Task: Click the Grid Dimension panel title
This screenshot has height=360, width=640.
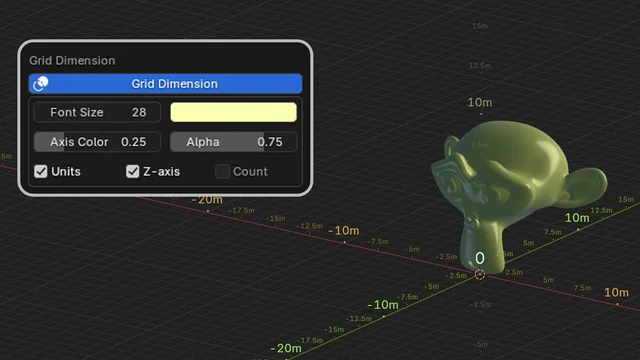Action: 72,60
